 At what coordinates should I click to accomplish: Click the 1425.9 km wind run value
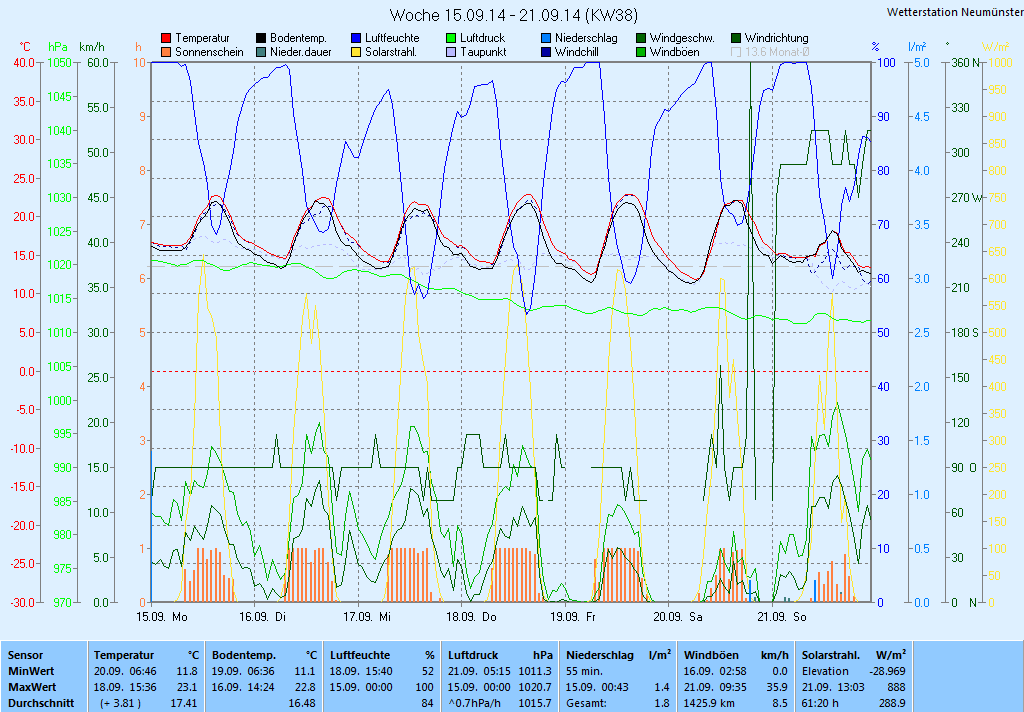pyautogui.click(x=711, y=704)
